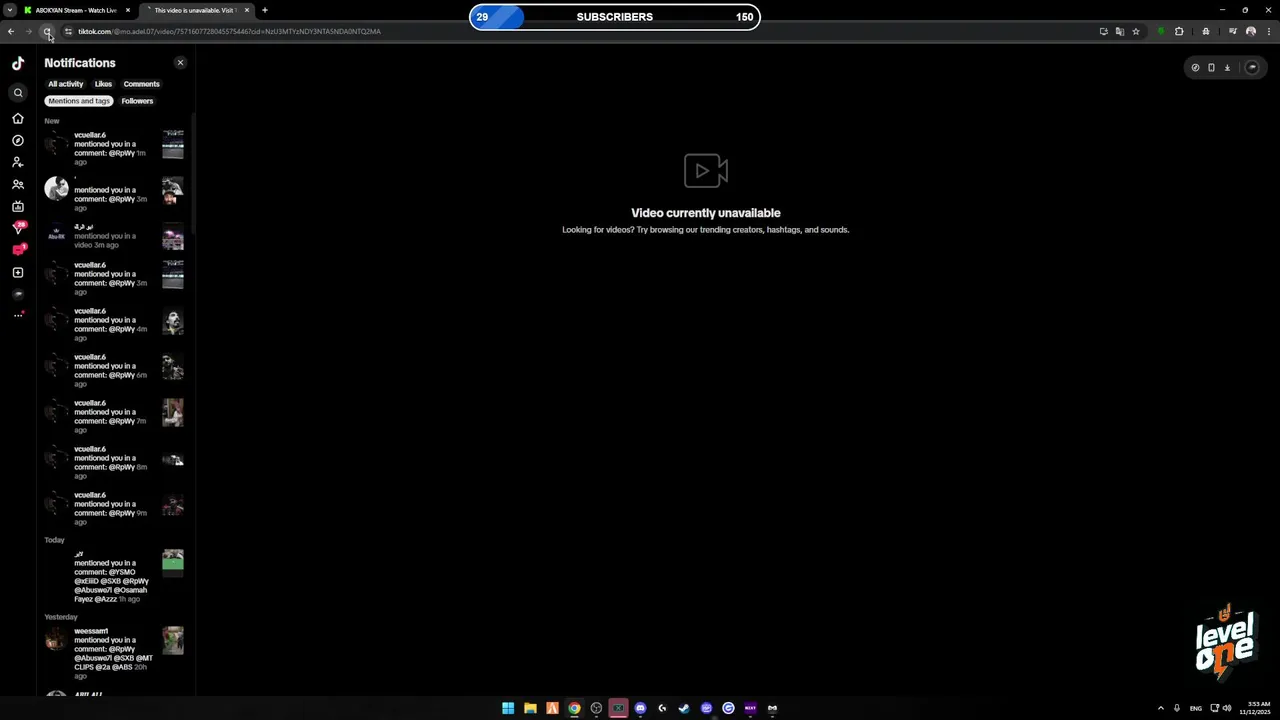Click the thumbnail of weessam1's notification

[173, 640]
